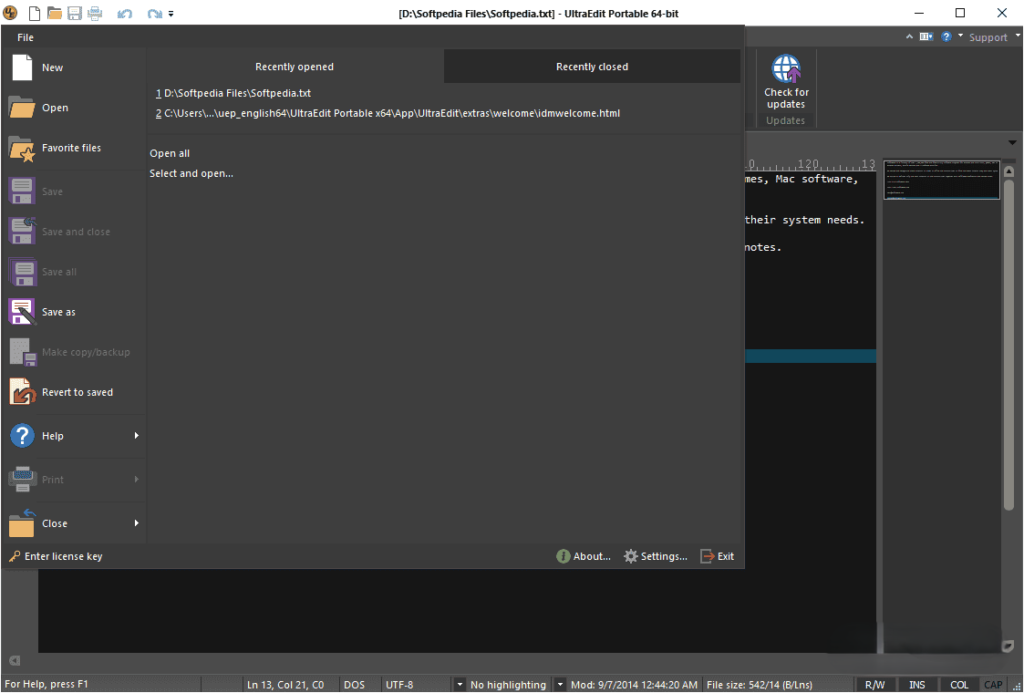Screen dimensions: 1024x693
Task: Click the Save as disk-and-pencil icon
Action: pyautogui.click(x=22, y=312)
